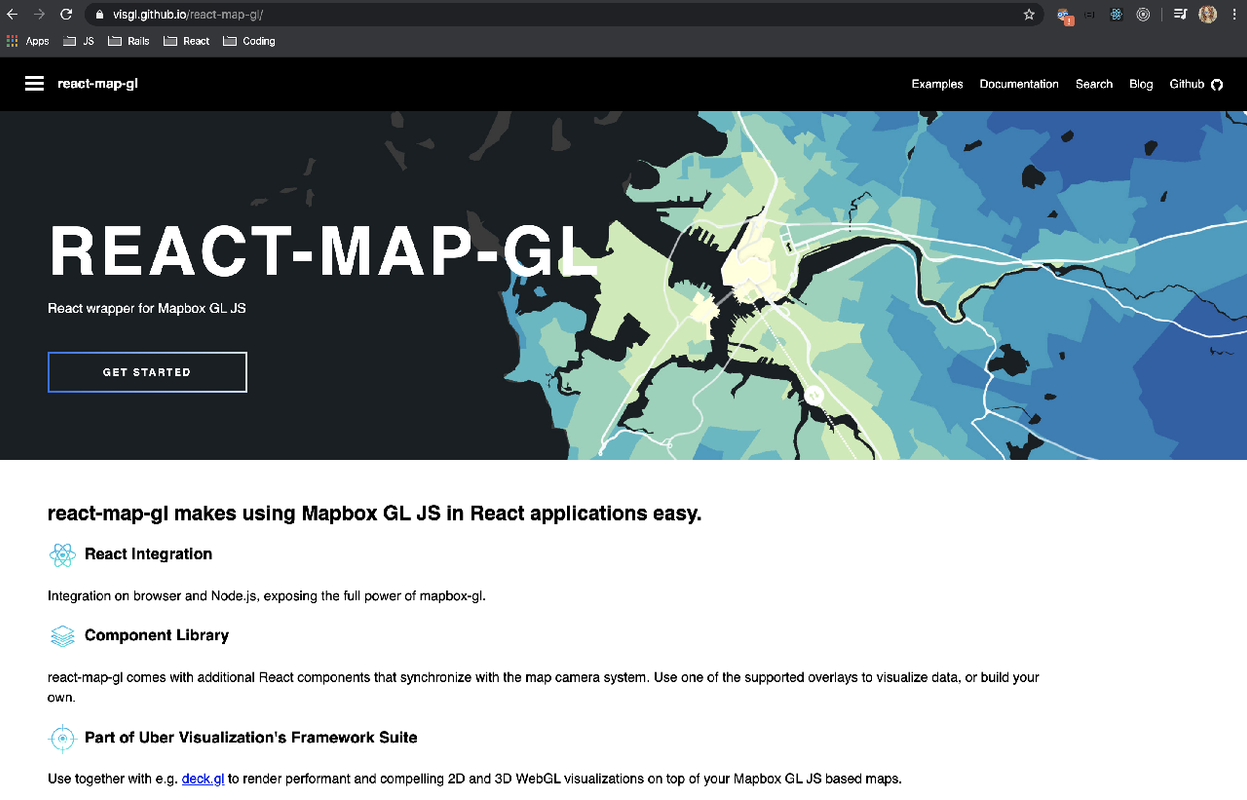The width and height of the screenshot is (1247, 800).
Task: Select Search in top navigation
Action: click(1094, 84)
